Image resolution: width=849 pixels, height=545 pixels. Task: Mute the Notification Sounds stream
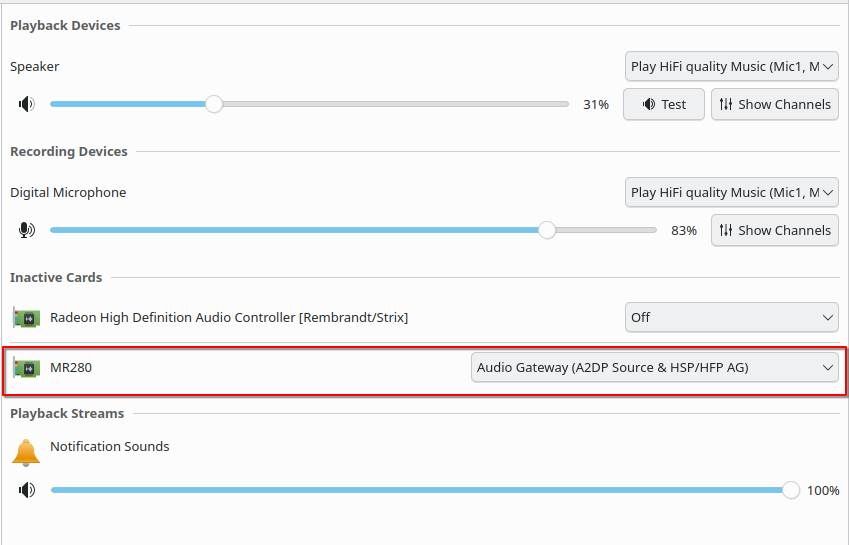(27, 490)
